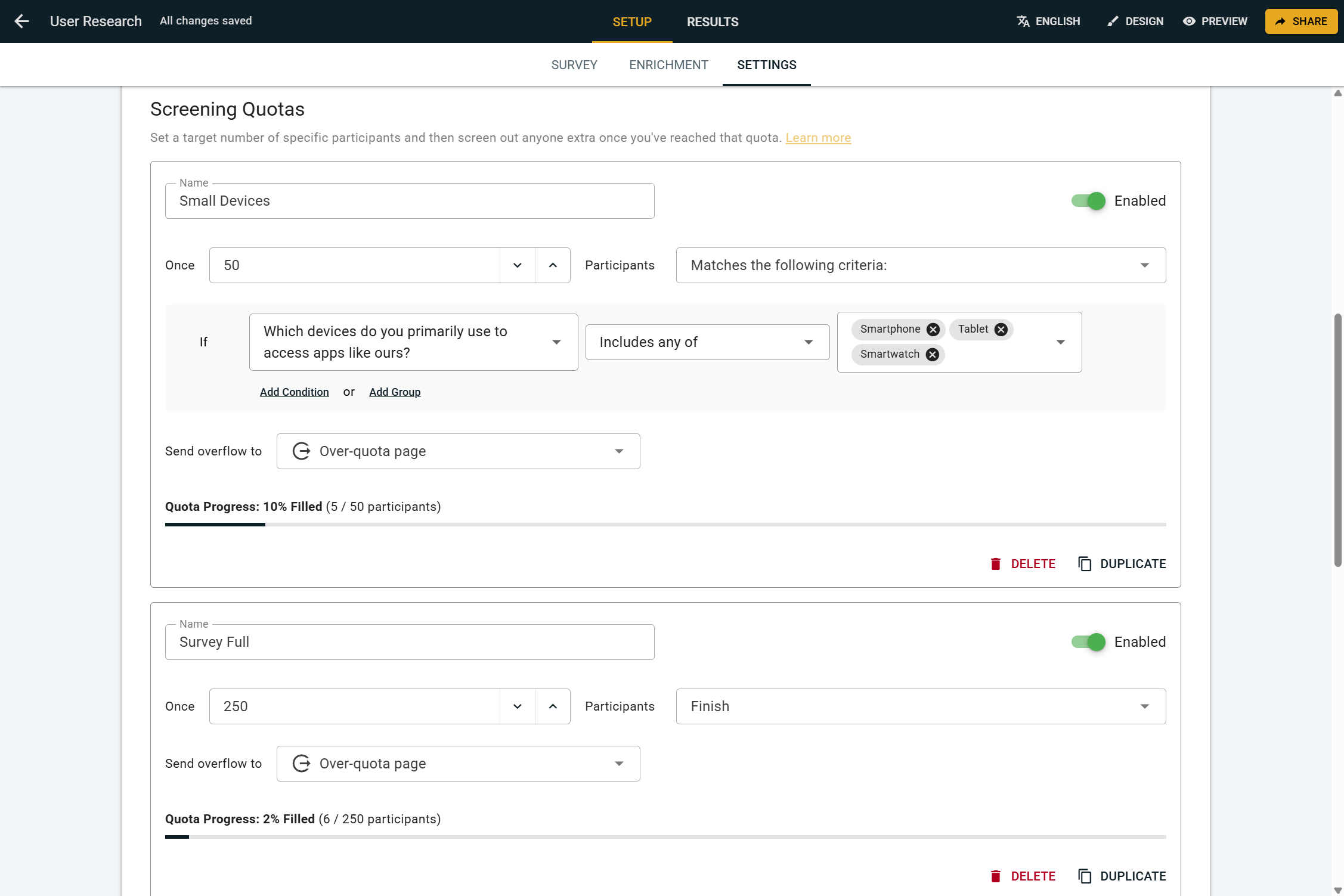The width and height of the screenshot is (1344, 896).
Task: Preview the survey with eye icon
Action: pyautogui.click(x=1215, y=21)
